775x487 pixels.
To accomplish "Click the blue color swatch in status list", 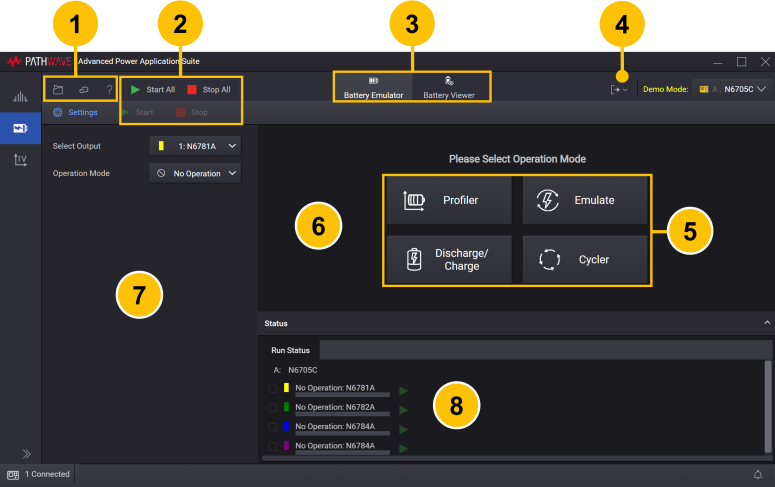I will (x=286, y=427).
